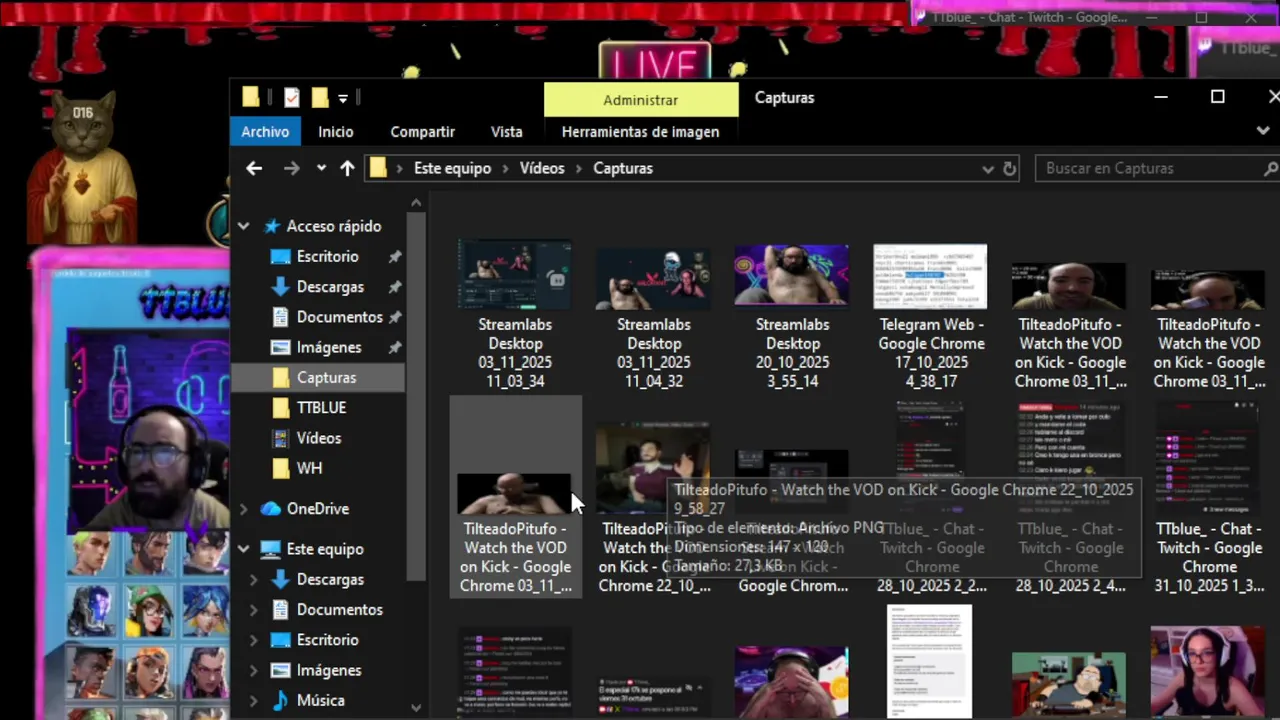Switch to the Compartir ribbon tab
The image size is (1280, 720).
pyautogui.click(x=422, y=131)
